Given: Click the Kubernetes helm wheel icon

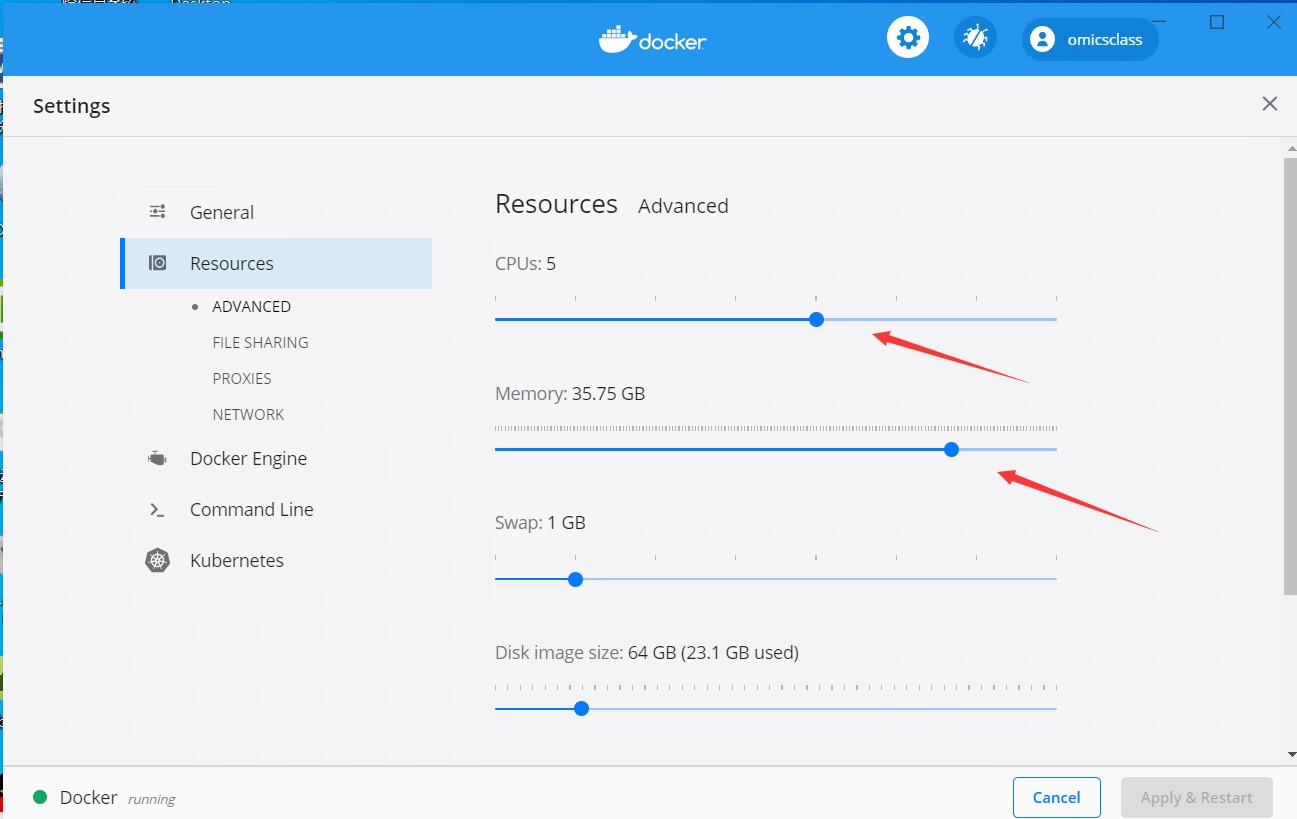Looking at the screenshot, I should pyautogui.click(x=157, y=560).
